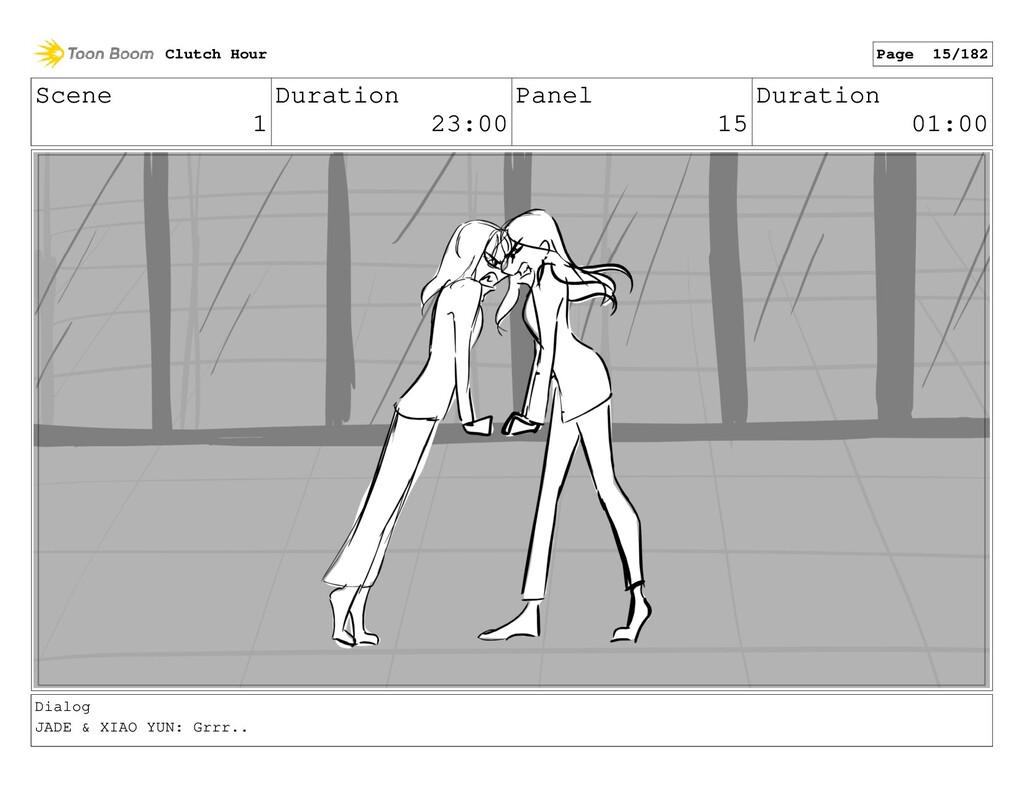The width and height of the screenshot is (1024, 793).
Task: Click the scene duration 23:00 value
Action: [x=469, y=123]
